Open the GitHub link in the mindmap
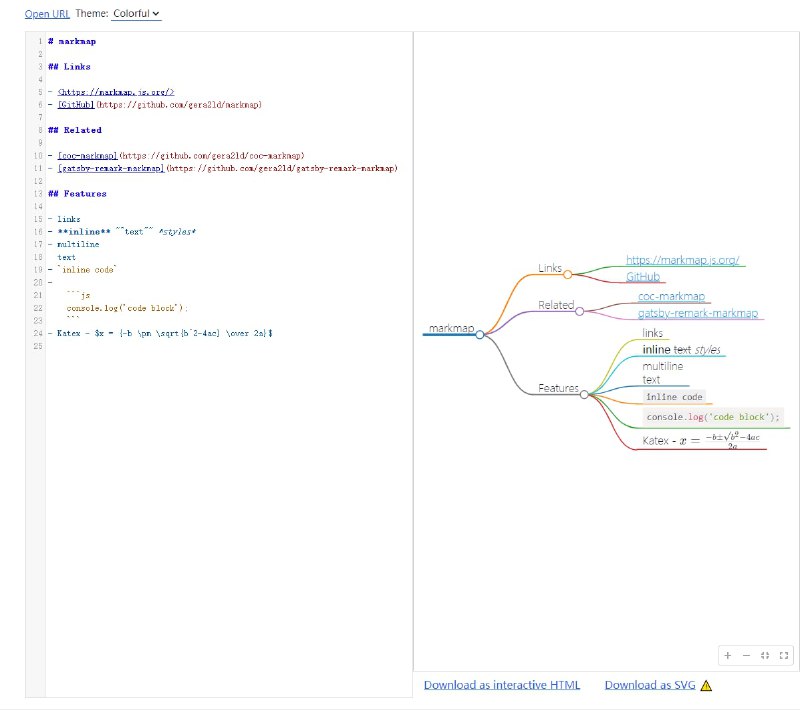Screen dimensions: 800x711 point(643,277)
